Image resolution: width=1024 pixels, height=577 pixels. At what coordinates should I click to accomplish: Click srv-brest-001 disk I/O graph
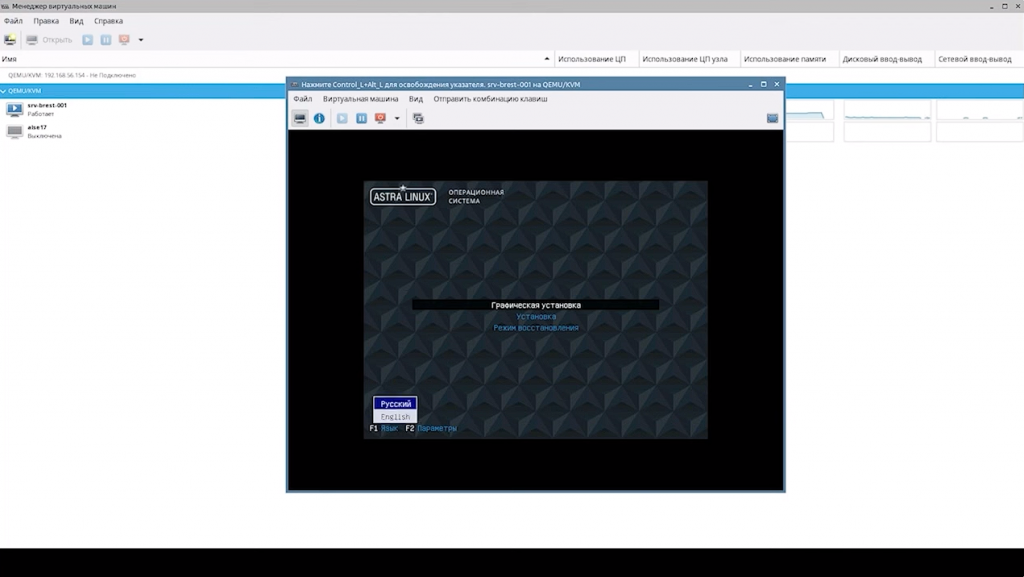[x=887, y=110]
